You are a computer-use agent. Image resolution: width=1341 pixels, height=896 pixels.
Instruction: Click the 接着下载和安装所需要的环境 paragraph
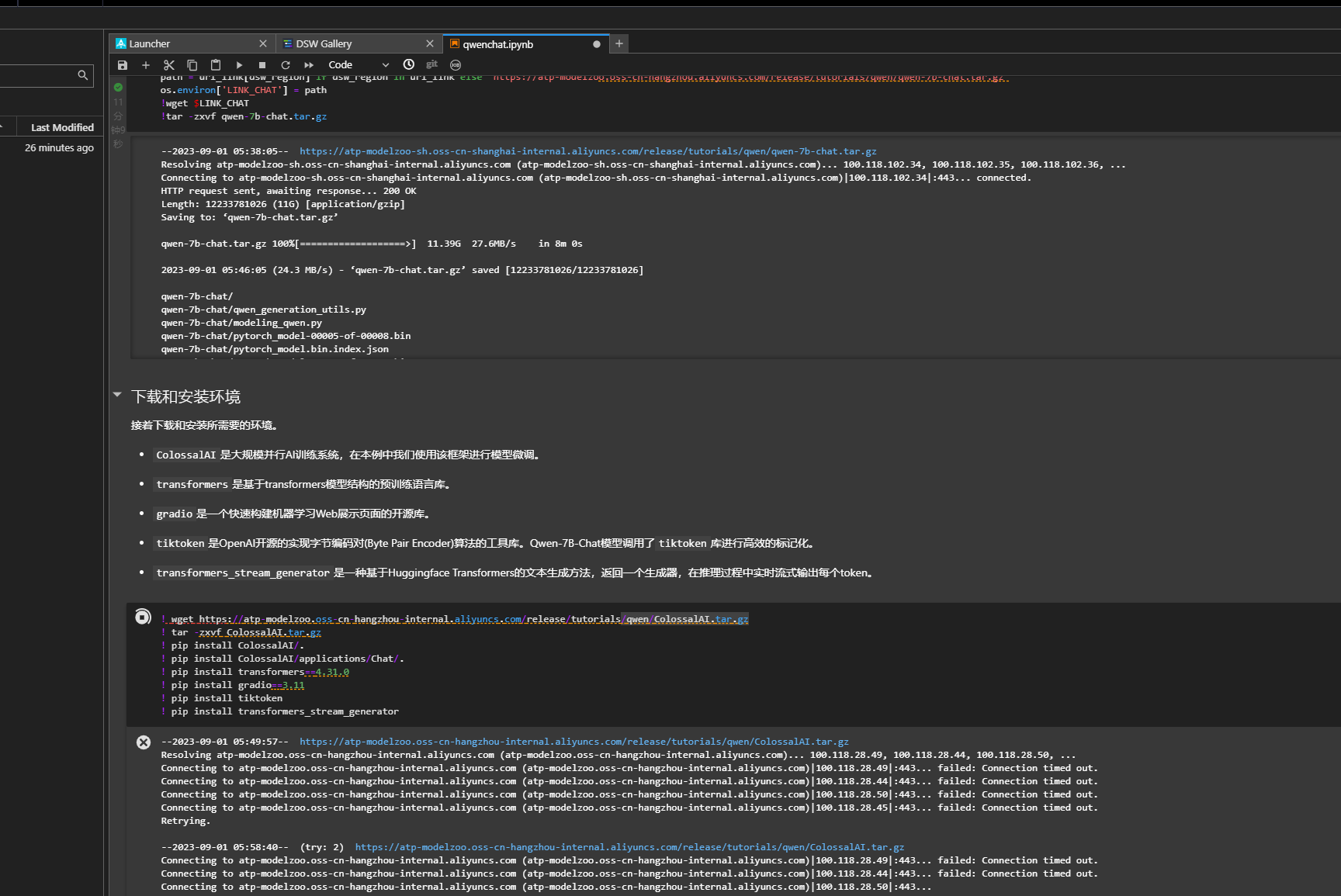[205, 425]
